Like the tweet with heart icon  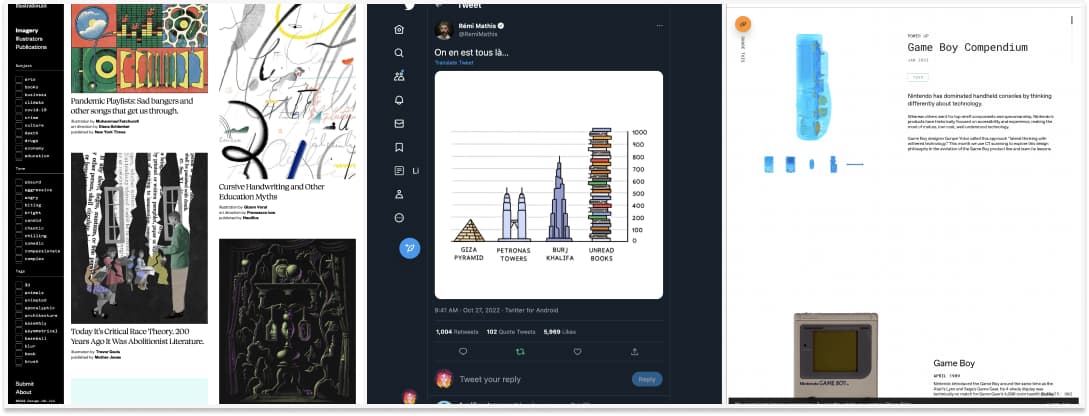pyautogui.click(x=577, y=352)
